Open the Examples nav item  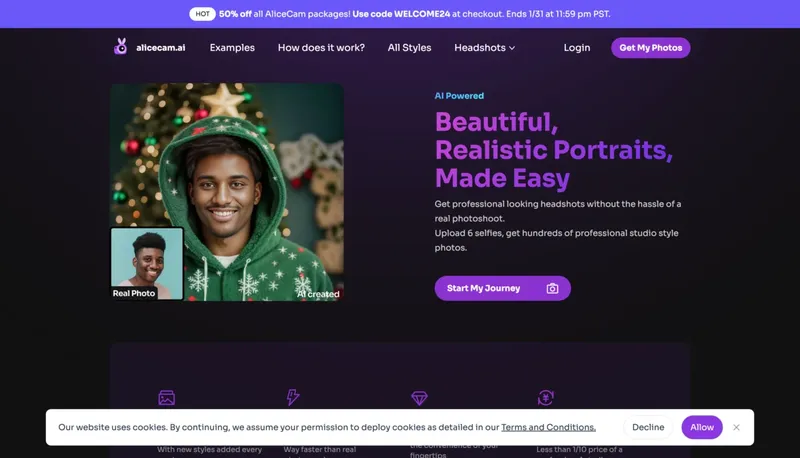coord(232,48)
